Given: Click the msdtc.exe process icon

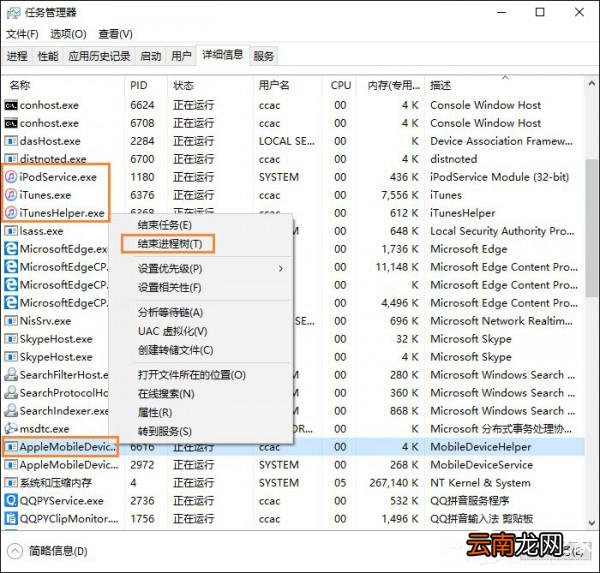Looking at the screenshot, I should pyautogui.click(x=11, y=428).
